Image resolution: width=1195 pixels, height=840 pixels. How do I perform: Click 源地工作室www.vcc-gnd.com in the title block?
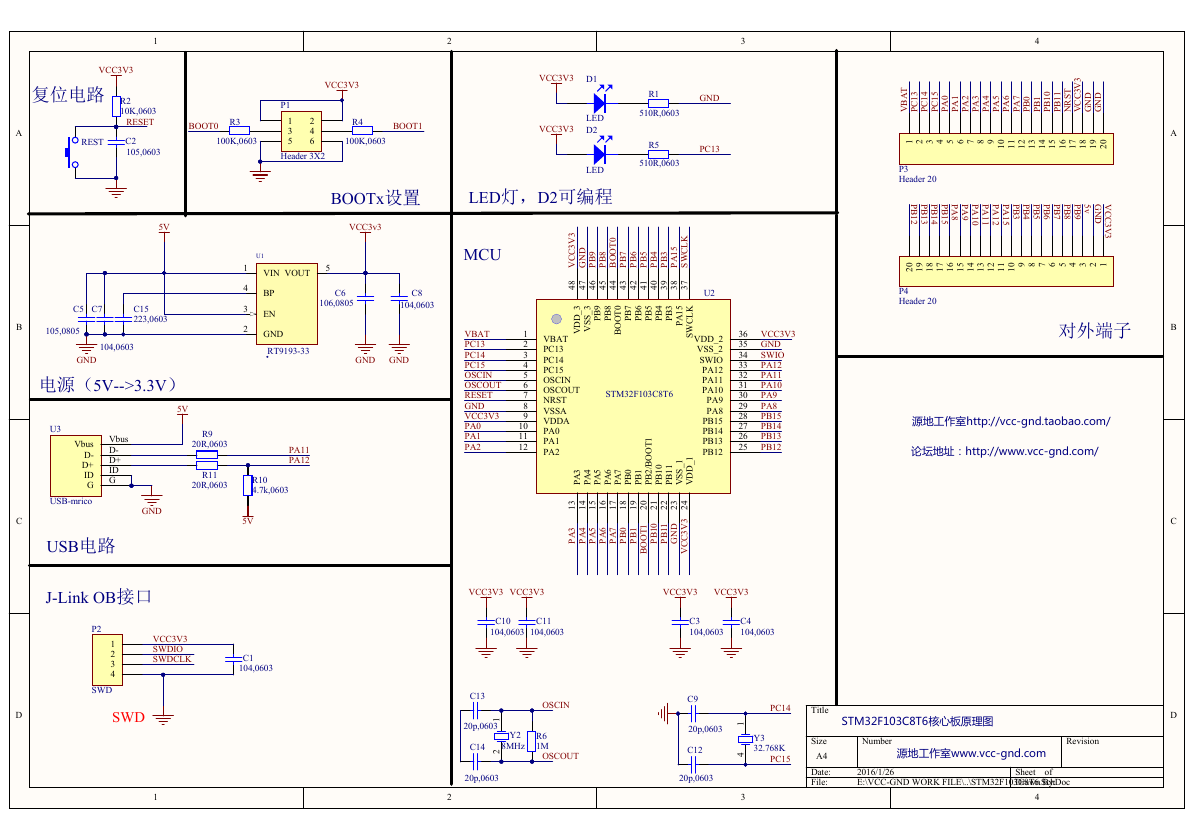(x=971, y=753)
